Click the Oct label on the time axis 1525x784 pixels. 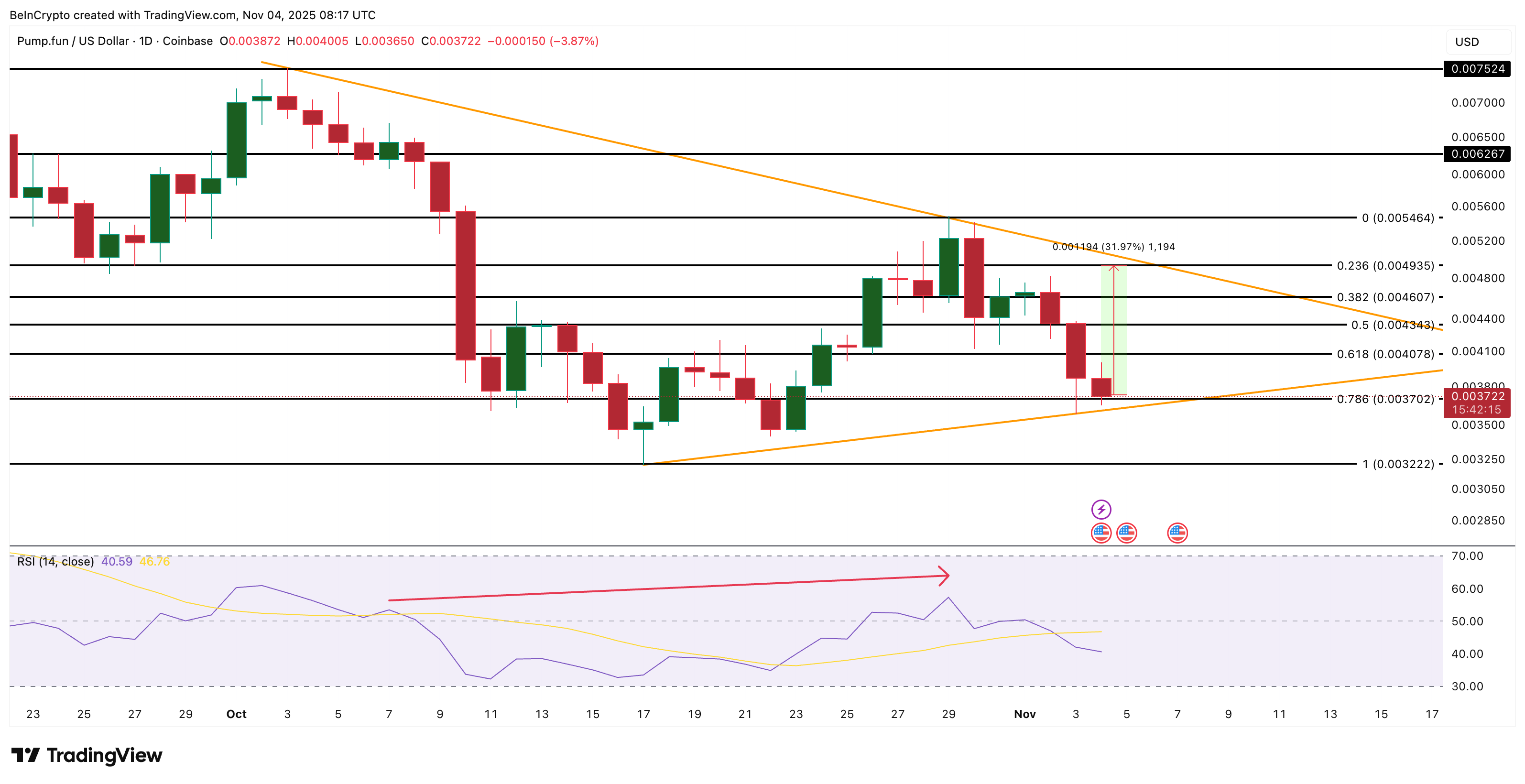tap(236, 714)
